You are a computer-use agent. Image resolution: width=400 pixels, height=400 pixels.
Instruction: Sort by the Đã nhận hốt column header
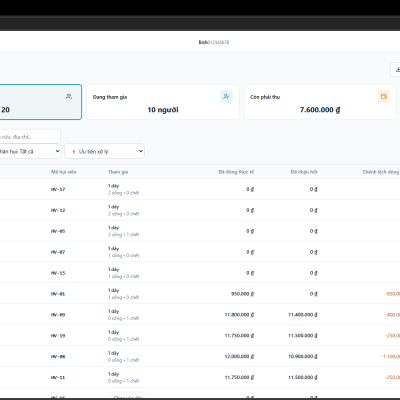pos(304,172)
